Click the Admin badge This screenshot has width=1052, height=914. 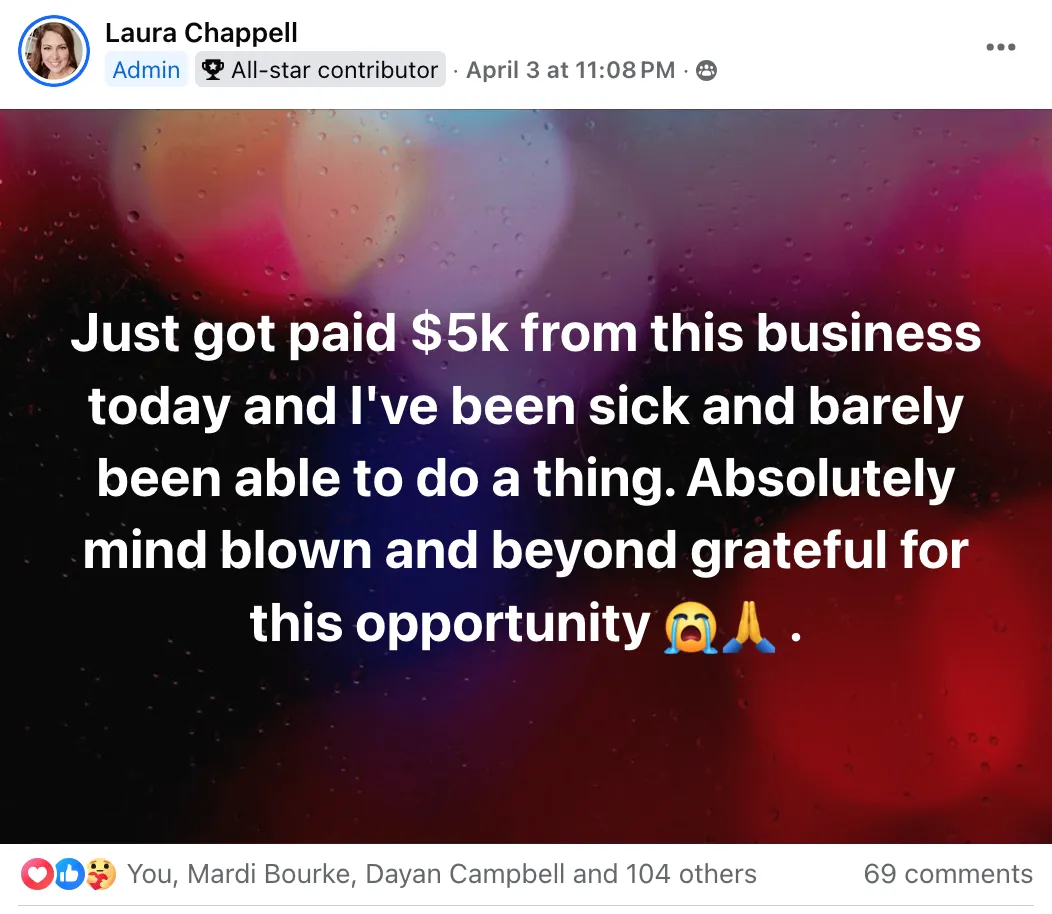[x=146, y=70]
